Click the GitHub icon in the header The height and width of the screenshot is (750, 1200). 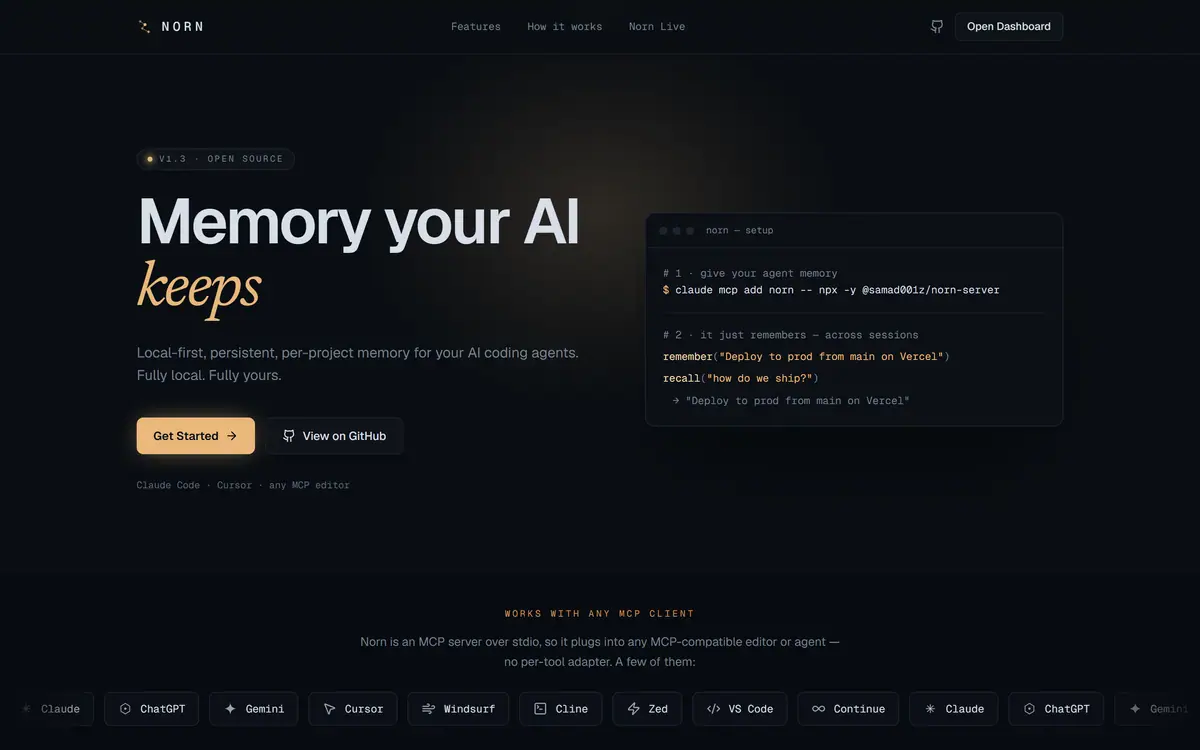point(937,27)
